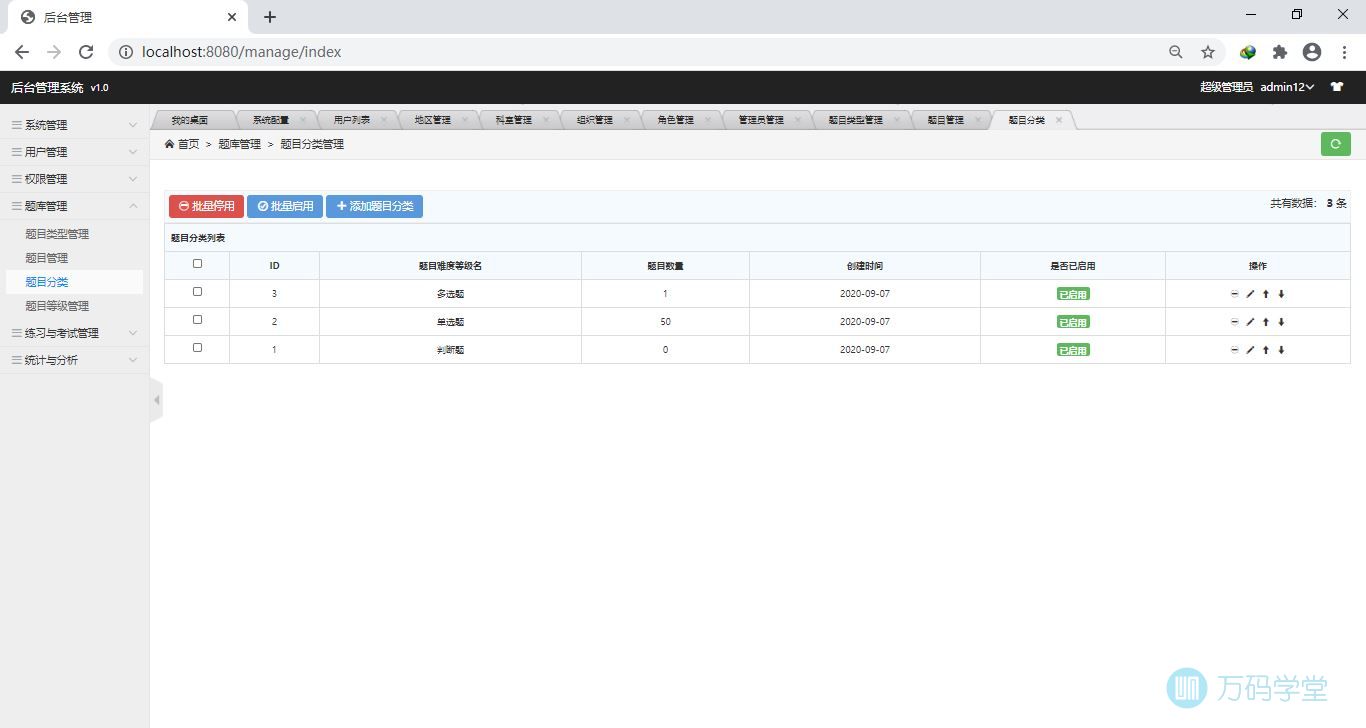Edit the 判断题 row with pencil icon
1366x728 pixels.
(x=1250, y=350)
